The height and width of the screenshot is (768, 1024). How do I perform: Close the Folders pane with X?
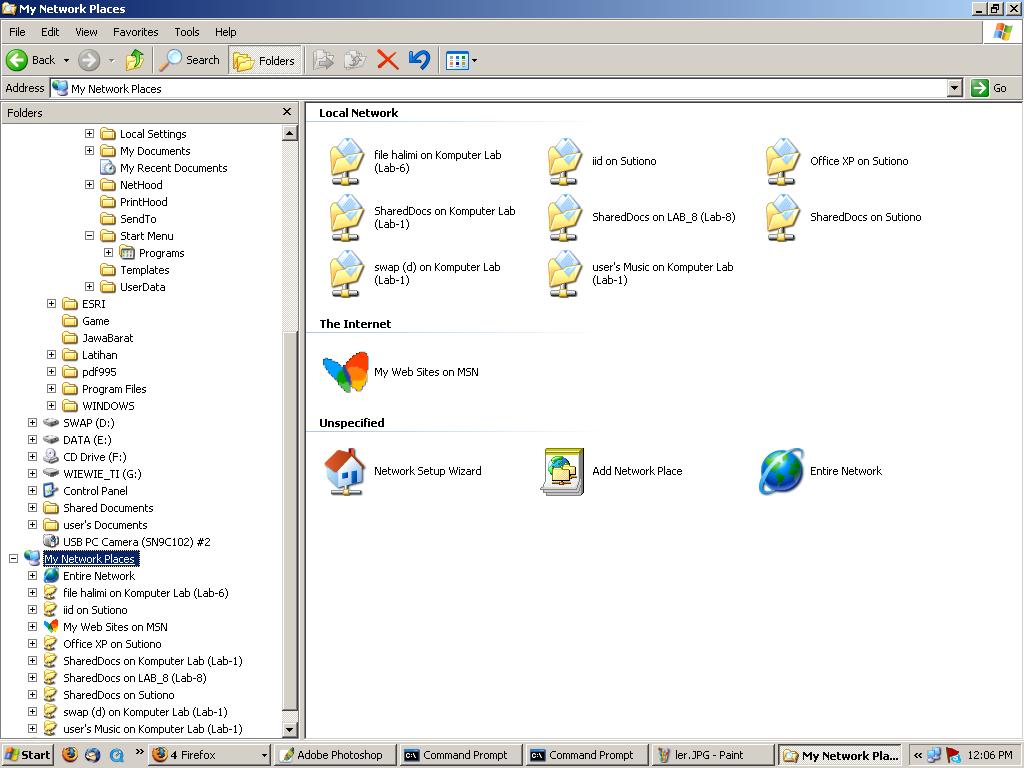tap(286, 112)
